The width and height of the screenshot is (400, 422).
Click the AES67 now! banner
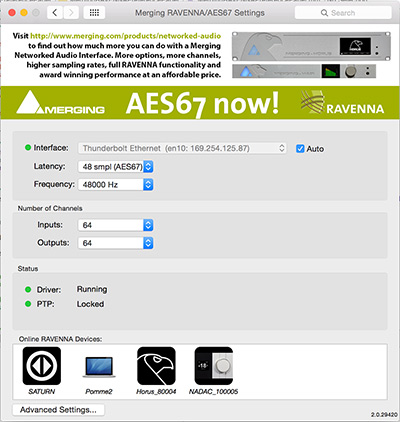click(202, 103)
